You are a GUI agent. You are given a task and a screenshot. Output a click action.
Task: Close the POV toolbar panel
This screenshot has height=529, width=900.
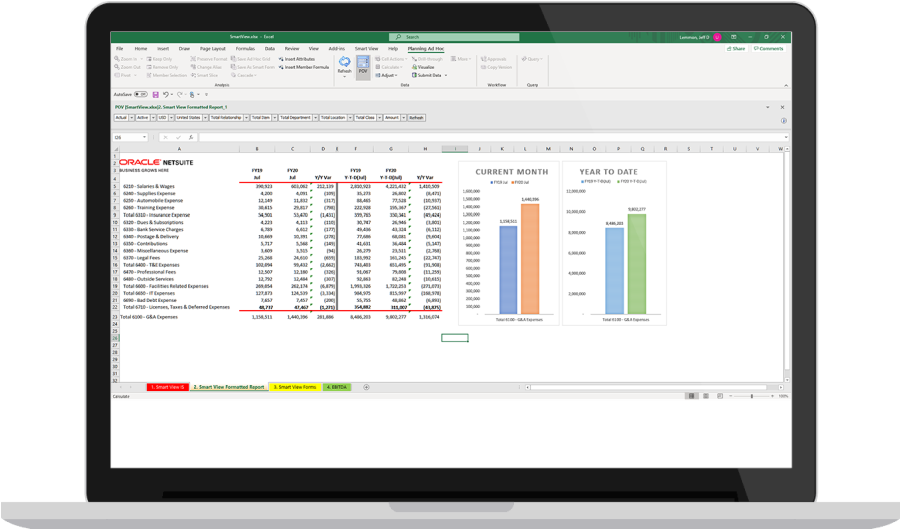[x=782, y=107]
